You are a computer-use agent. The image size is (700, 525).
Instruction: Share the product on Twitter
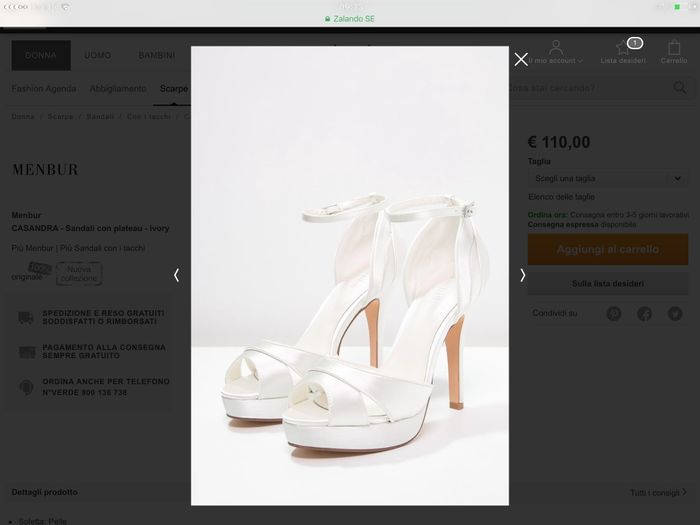(675, 314)
